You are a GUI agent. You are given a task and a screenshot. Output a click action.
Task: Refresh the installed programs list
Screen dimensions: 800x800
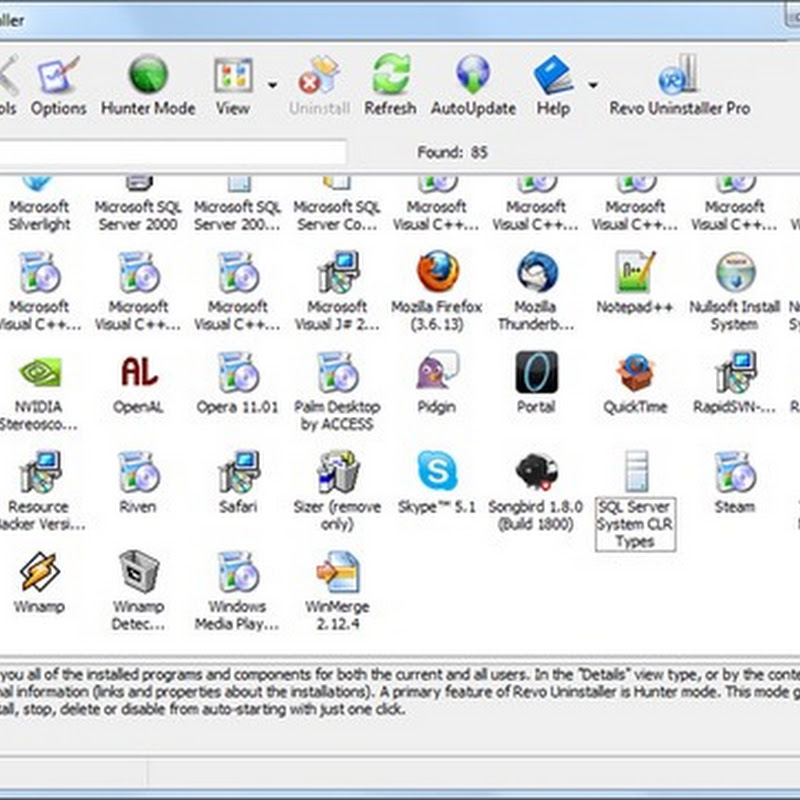pyautogui.click(x=390, y=86)
